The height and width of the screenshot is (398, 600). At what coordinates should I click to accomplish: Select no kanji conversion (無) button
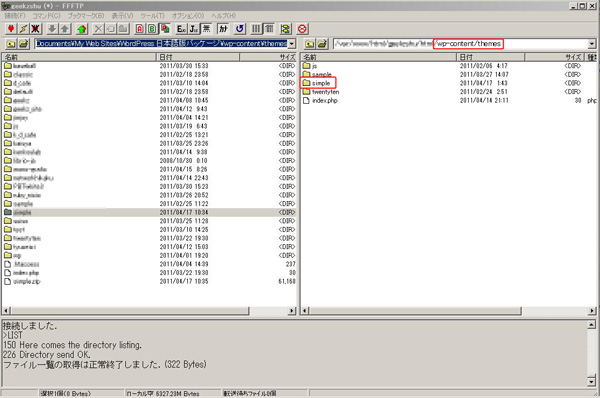(206, 29)
